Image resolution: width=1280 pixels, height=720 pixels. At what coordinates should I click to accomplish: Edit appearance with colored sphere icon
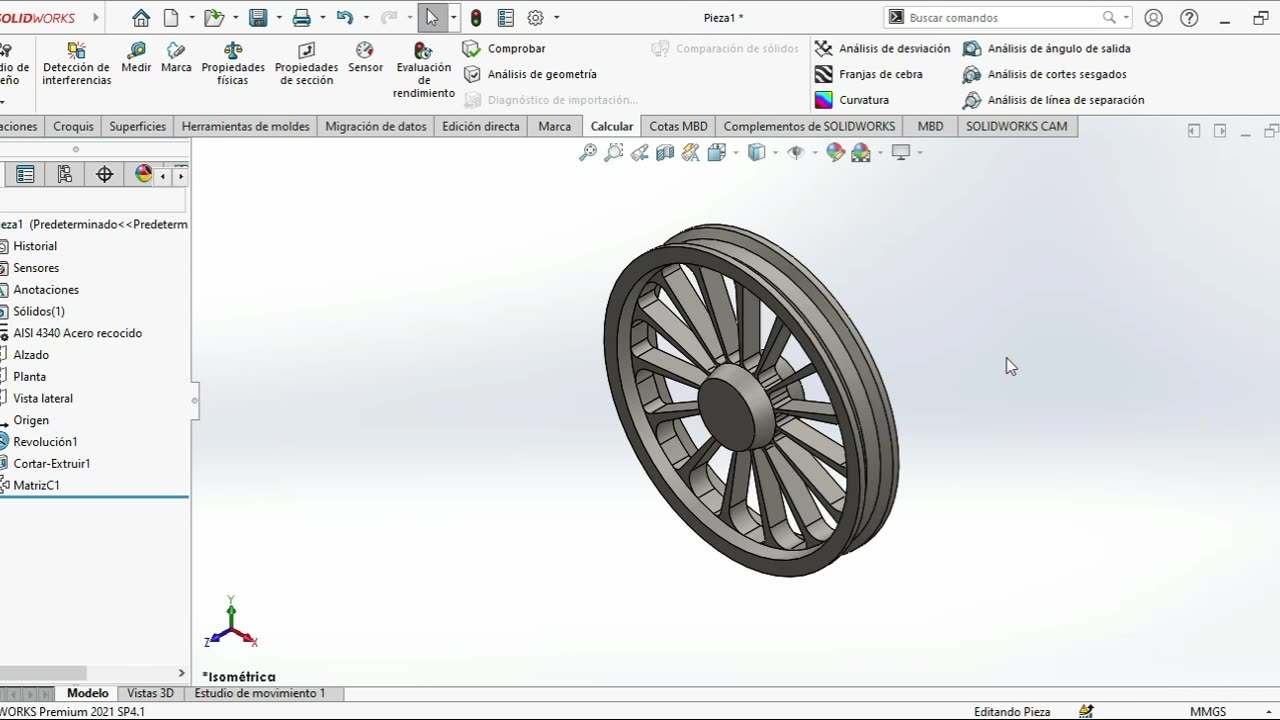coord(835,152)
